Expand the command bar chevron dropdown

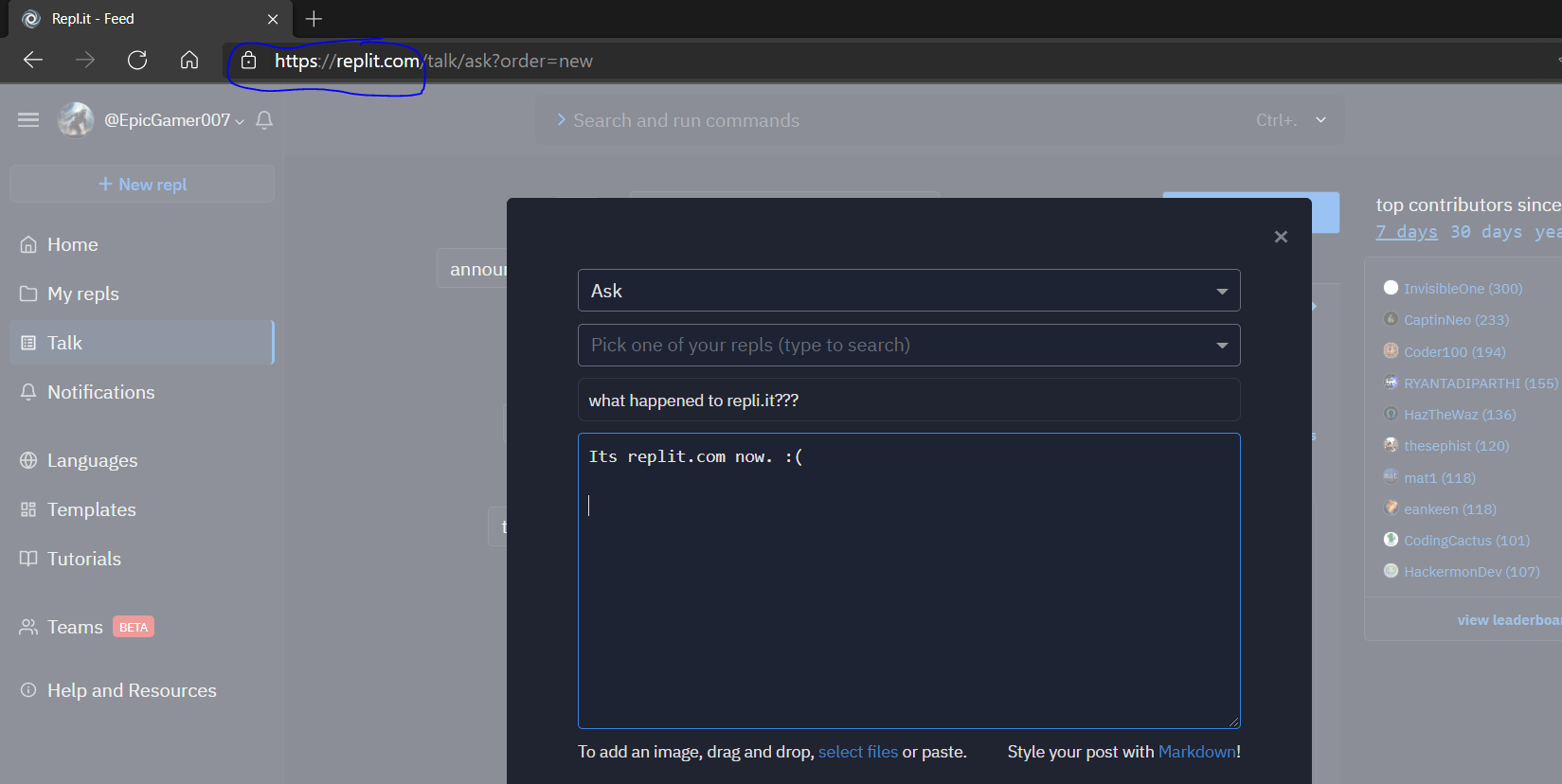pos(1320,120)
